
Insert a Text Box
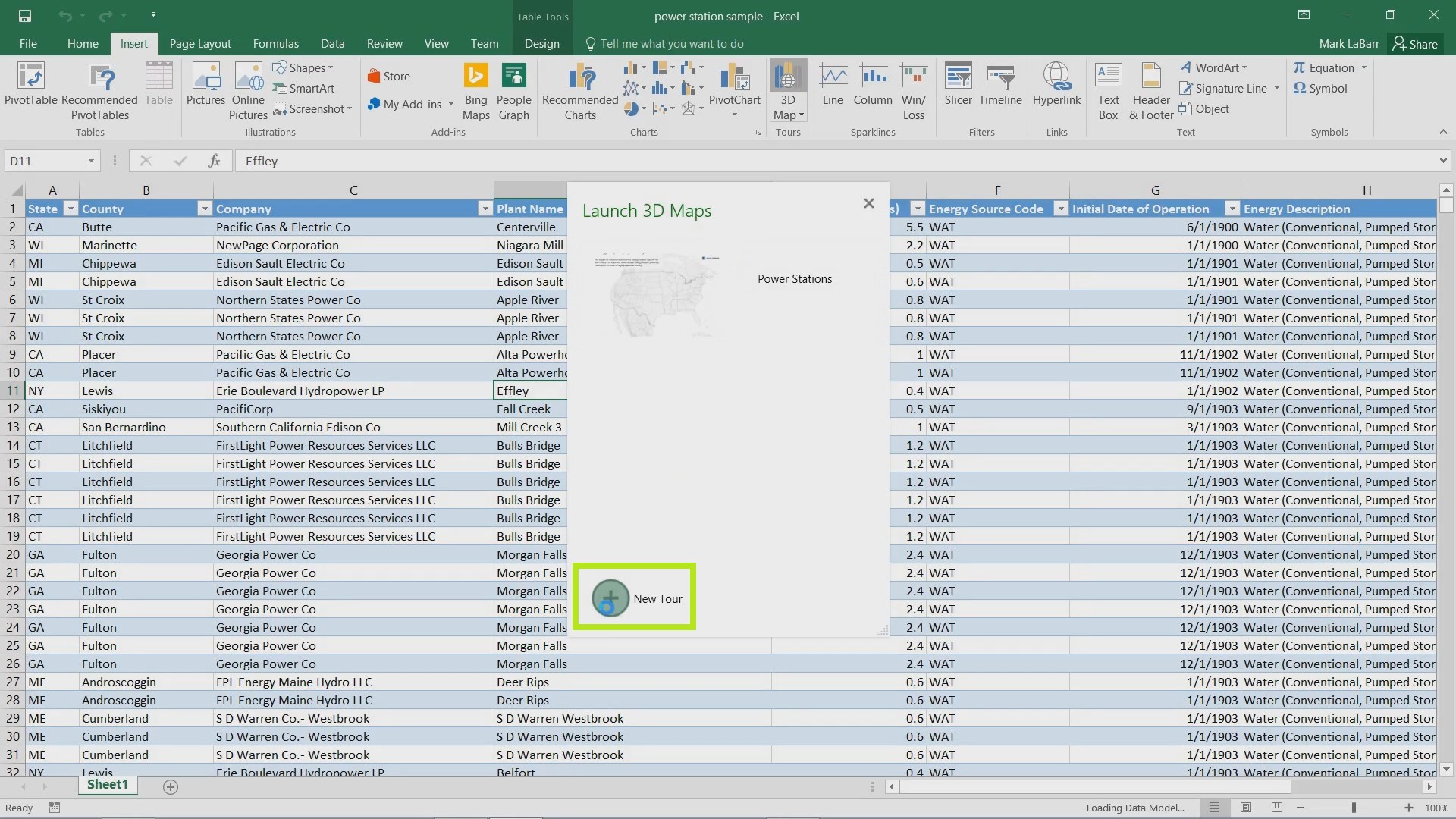[1108, 91]
